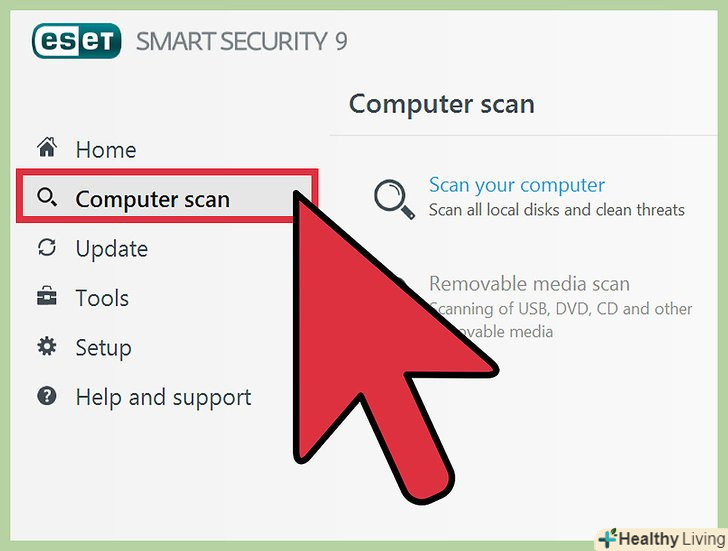Click the Computer scan page heading

pyautogui.click(x=442, y=104)
